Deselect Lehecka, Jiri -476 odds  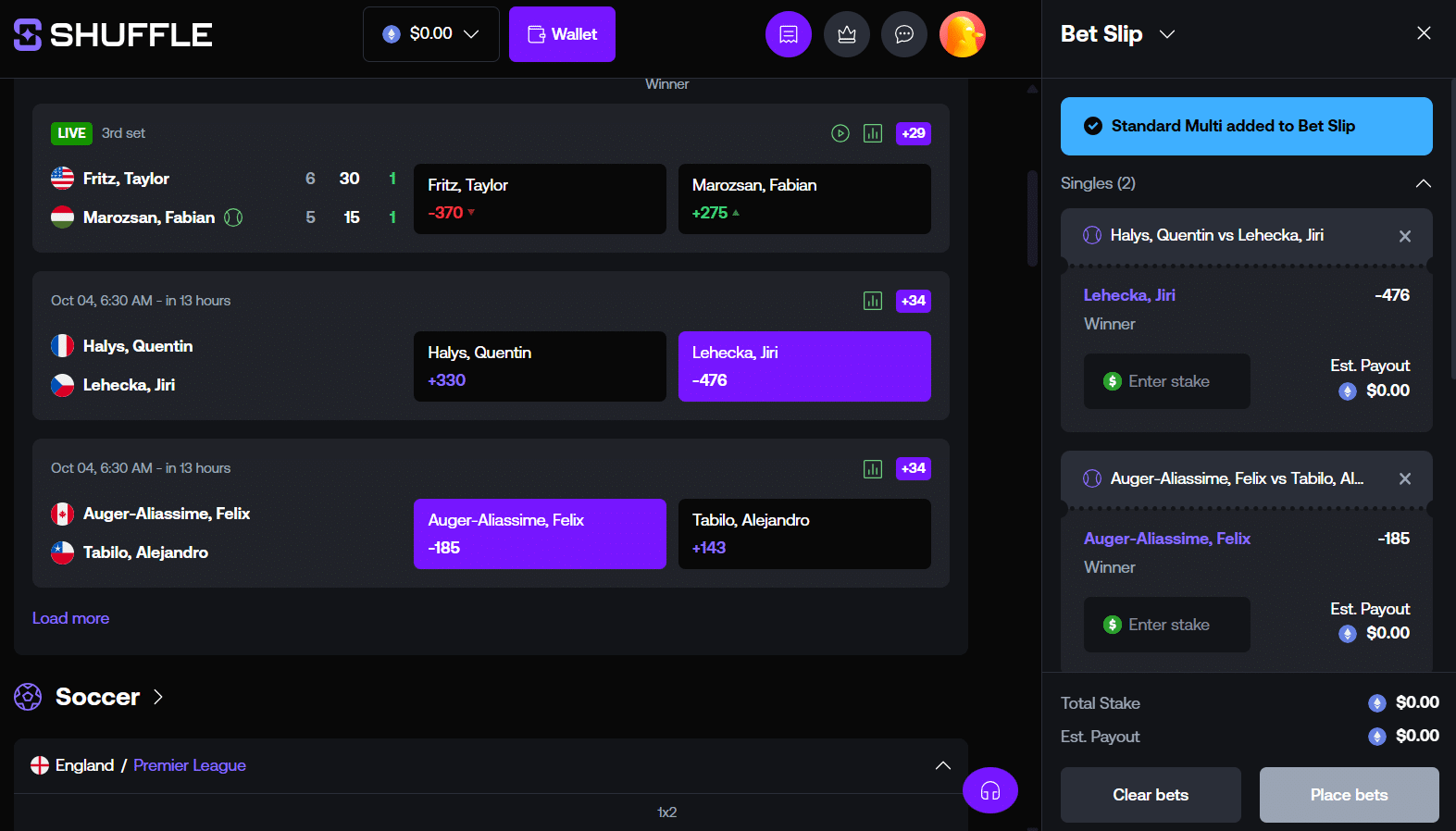click(x=804, y=366)
